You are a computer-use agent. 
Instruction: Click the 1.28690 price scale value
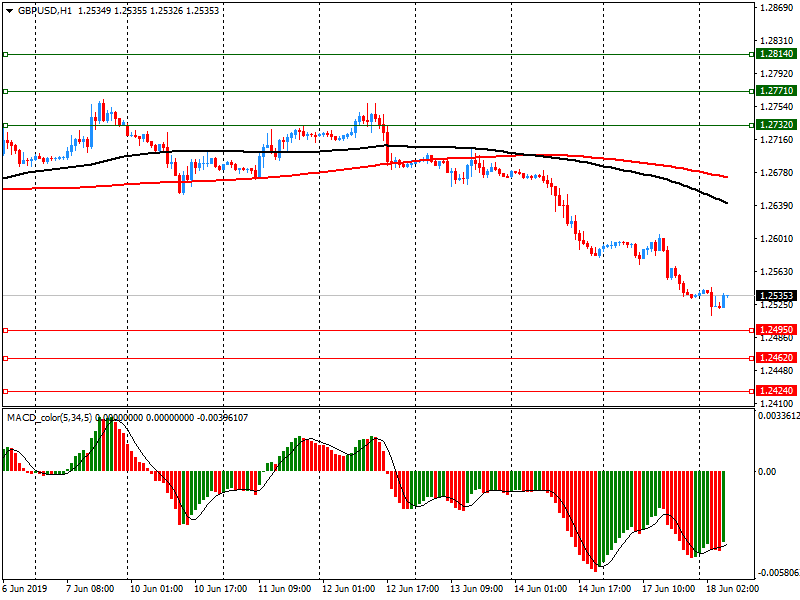click(x=777, y=8)
